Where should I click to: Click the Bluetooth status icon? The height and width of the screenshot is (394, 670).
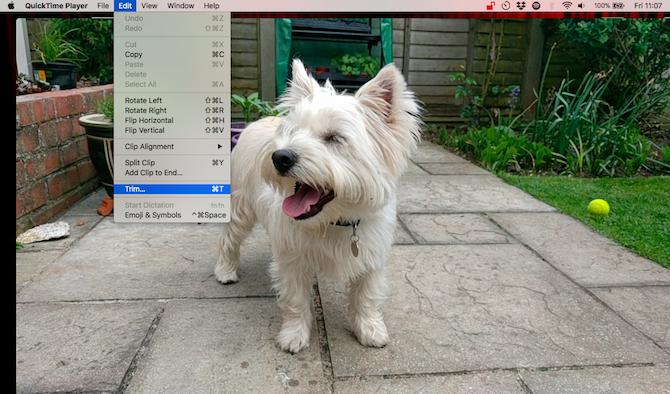(551, 6)
